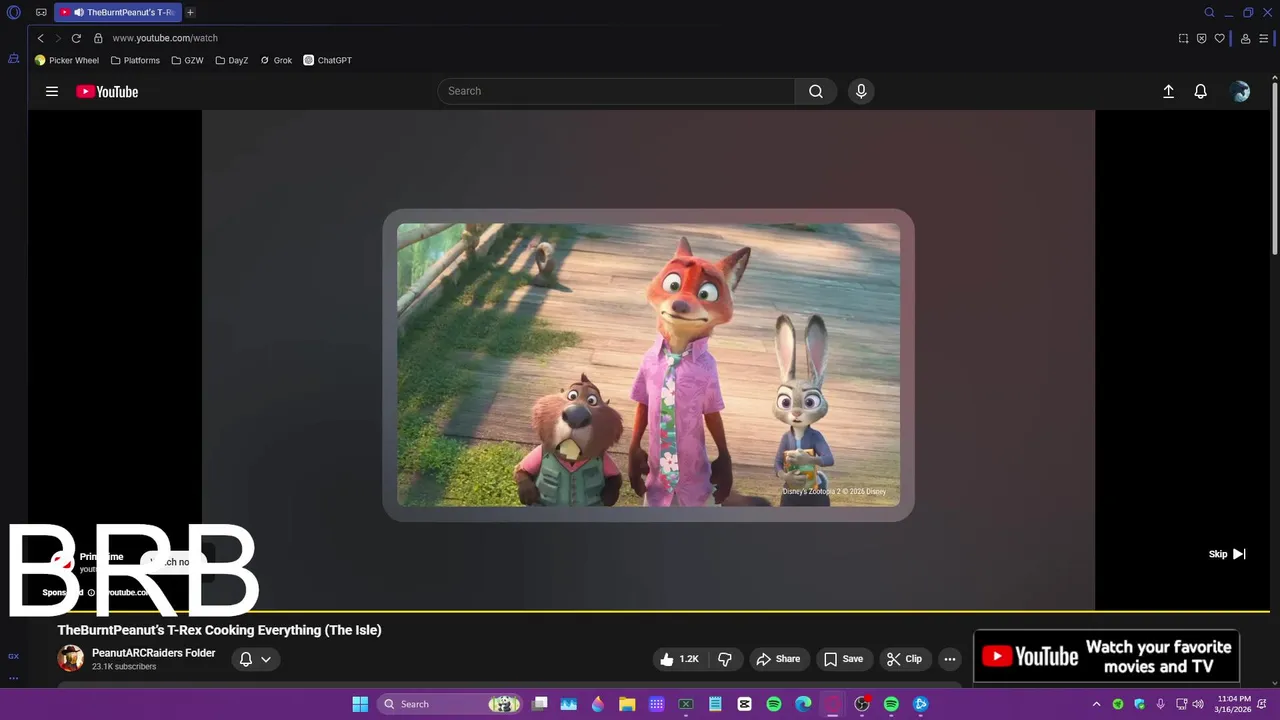The width and height of the screenshot is (1280, 720).
Task: Dislike the video with thumbs down
Action: pyautogui.click(x=726, y=659)
